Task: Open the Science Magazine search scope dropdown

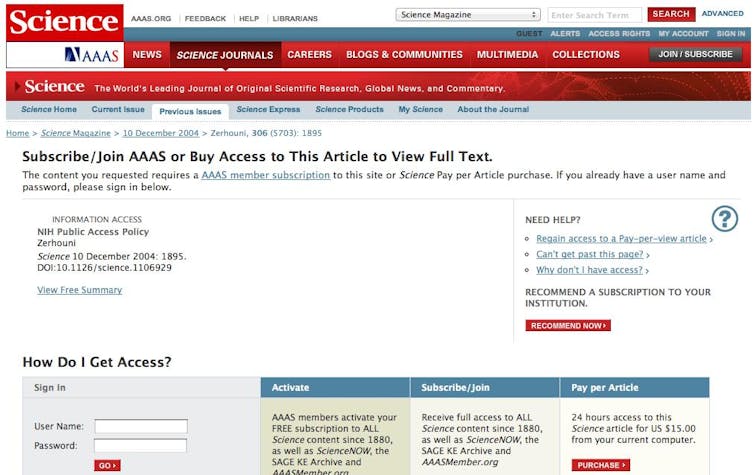Action: (468, 15)
